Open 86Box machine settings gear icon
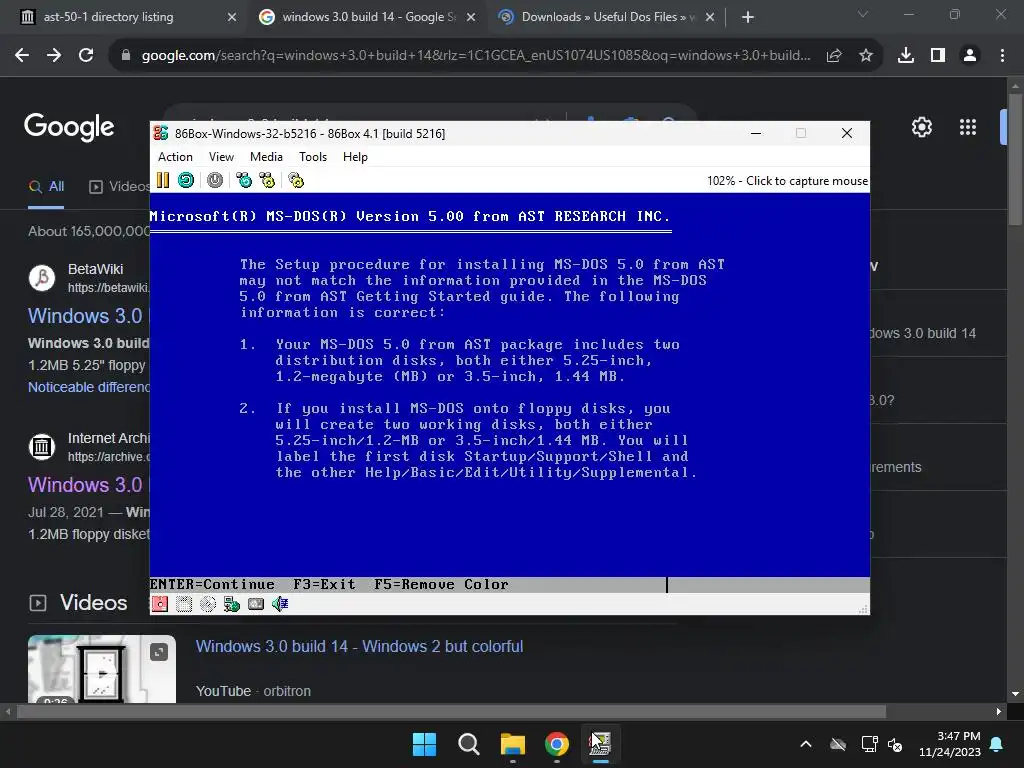Viewport: 1024px width, 768px height. pos(296,180)
